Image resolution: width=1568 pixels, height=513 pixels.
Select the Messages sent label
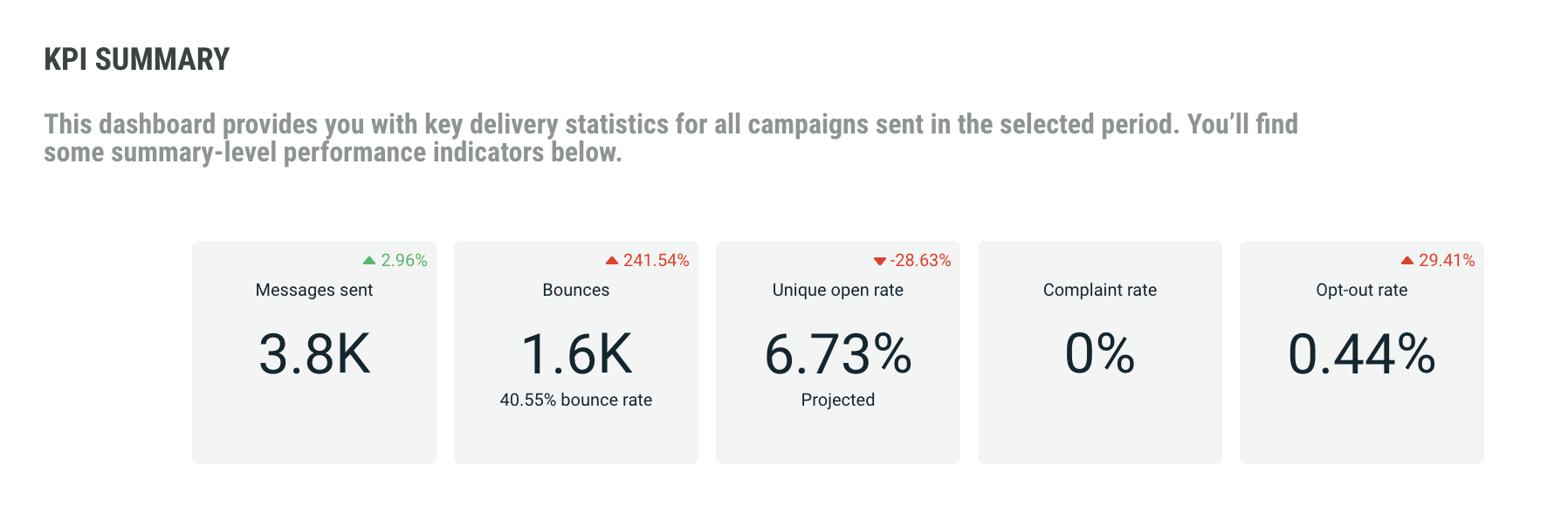coord(314,291)
